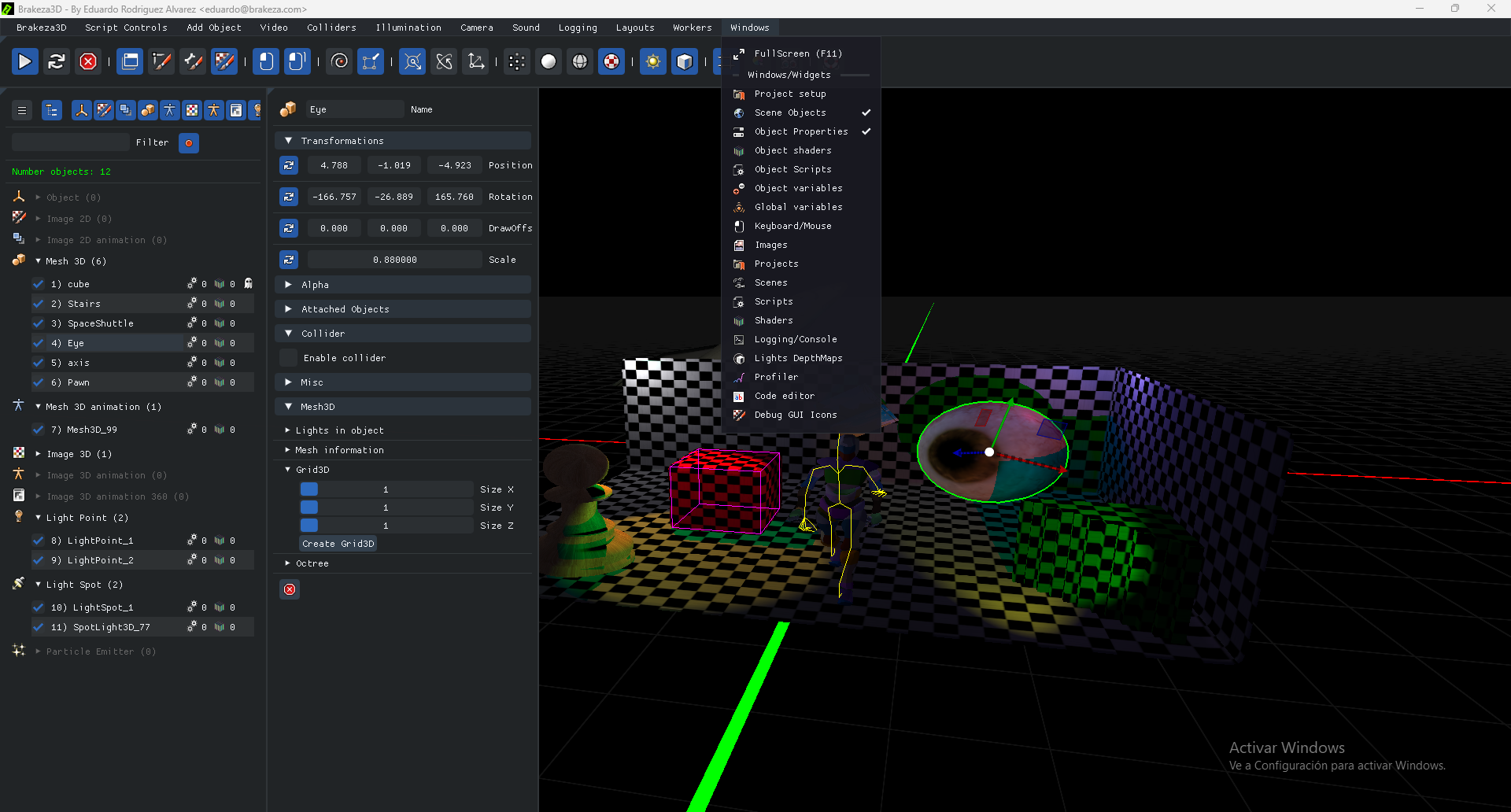The image size is (1511, 812).
Task: Click the Size X slider
Action: pyautogui.click(x=386, y=489)
